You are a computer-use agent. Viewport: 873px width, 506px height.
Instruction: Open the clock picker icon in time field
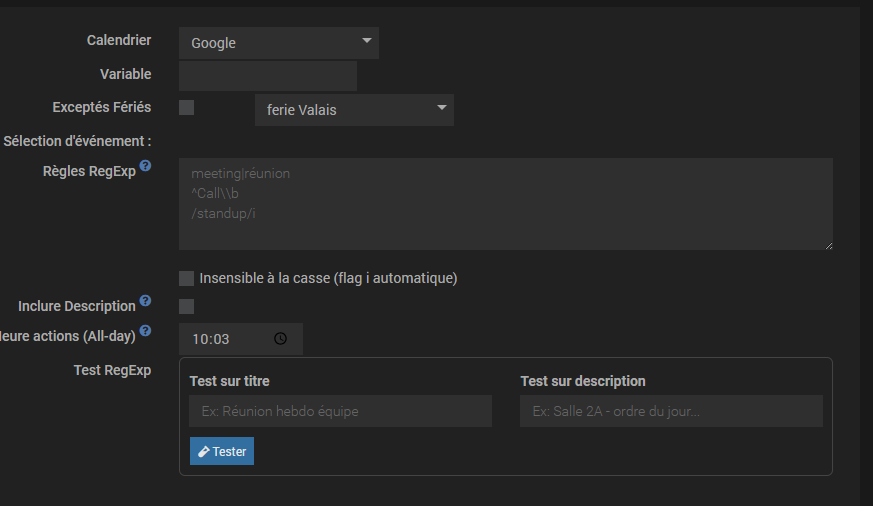280,339
